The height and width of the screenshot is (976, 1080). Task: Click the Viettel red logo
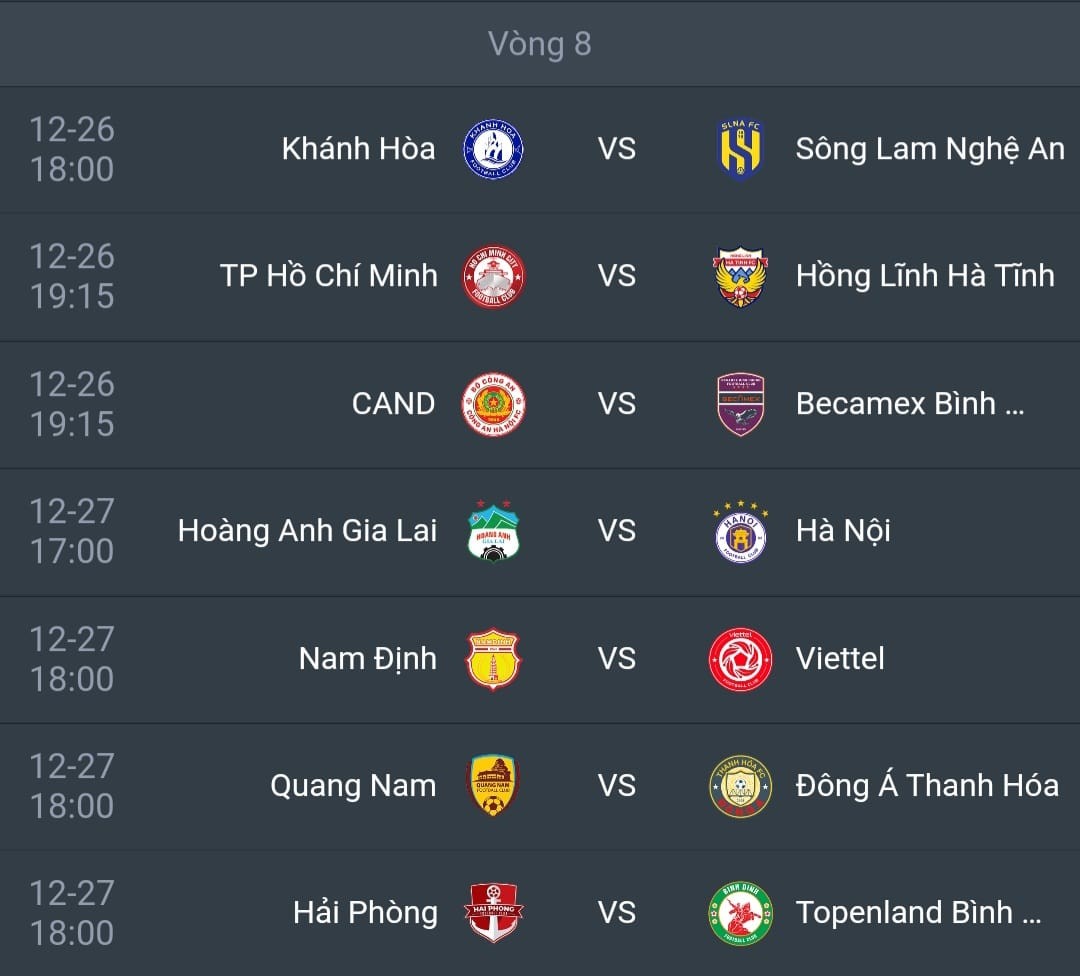pyautogui.click(x=741, y=659)
